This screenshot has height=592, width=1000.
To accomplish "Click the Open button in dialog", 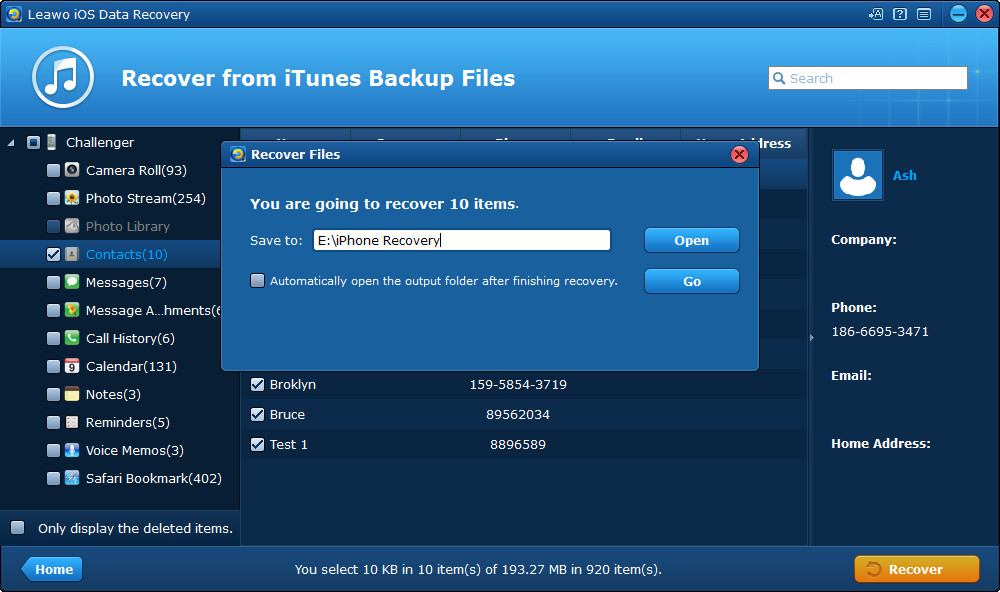I will point(691,240).
